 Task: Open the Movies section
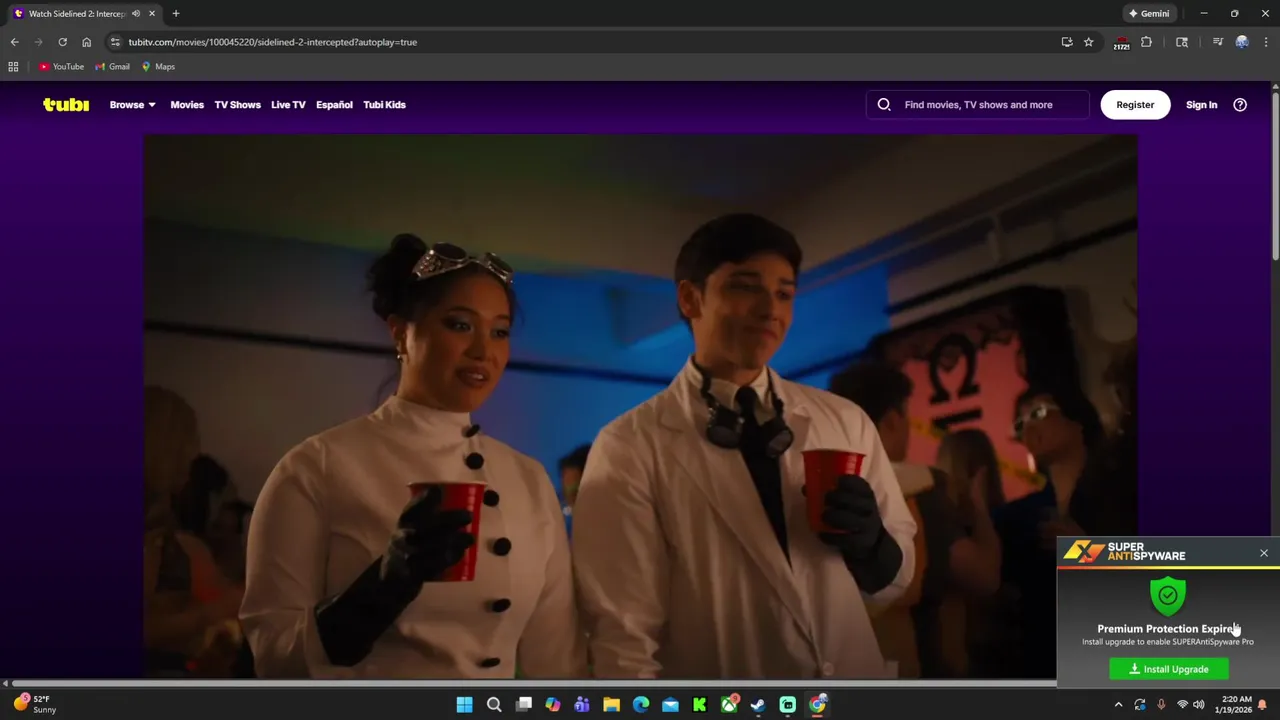pos(187,104)
